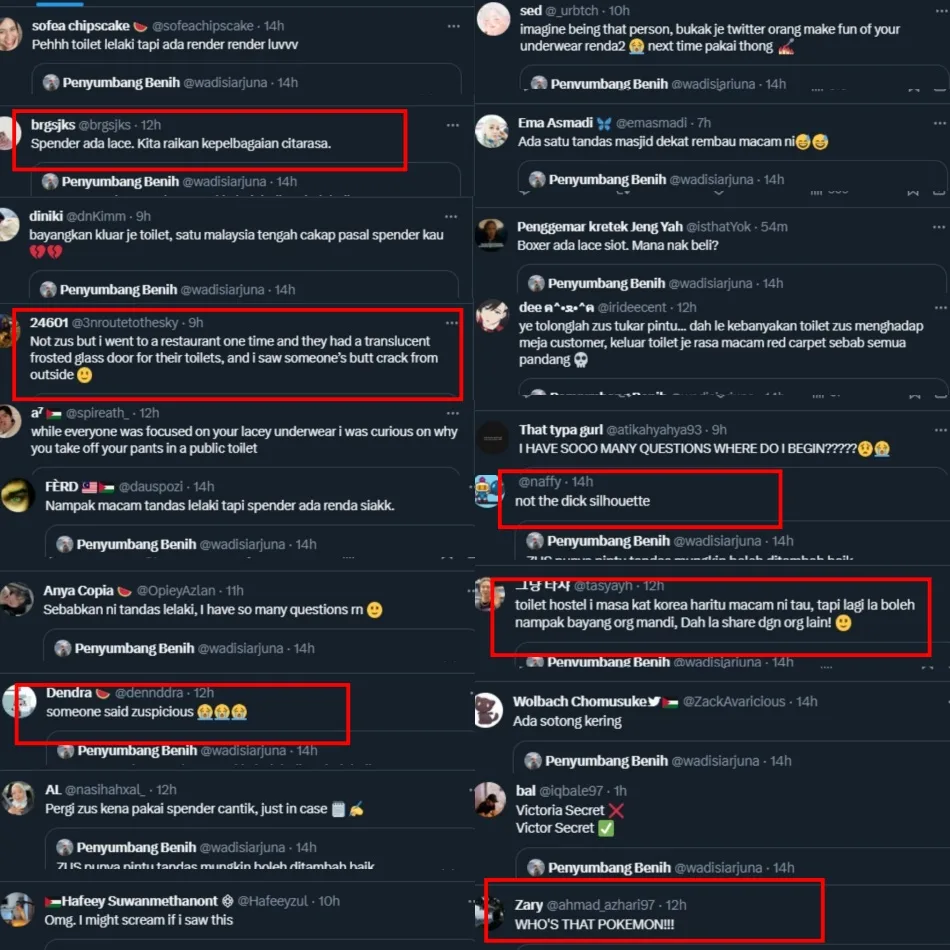Open more options on diniki's tweet
Screen dimensions: 950x950
tap(451, 216)
